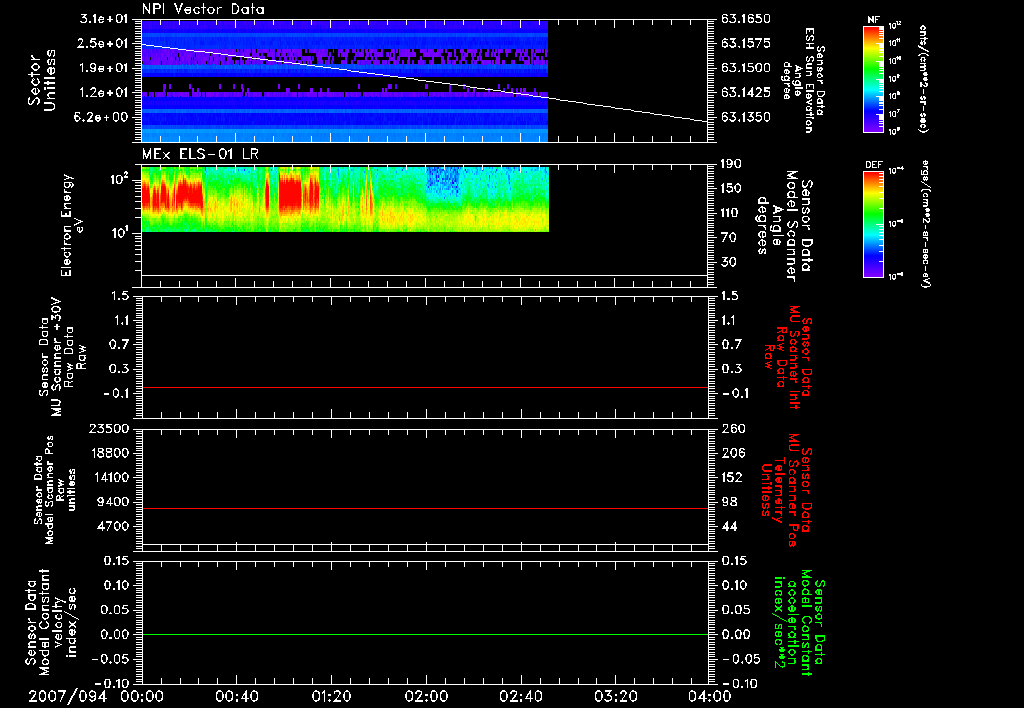Click the cnts/(cm**2-sr-sec) units label
This screenshot has width=1024, height=708.
(923, 79)
